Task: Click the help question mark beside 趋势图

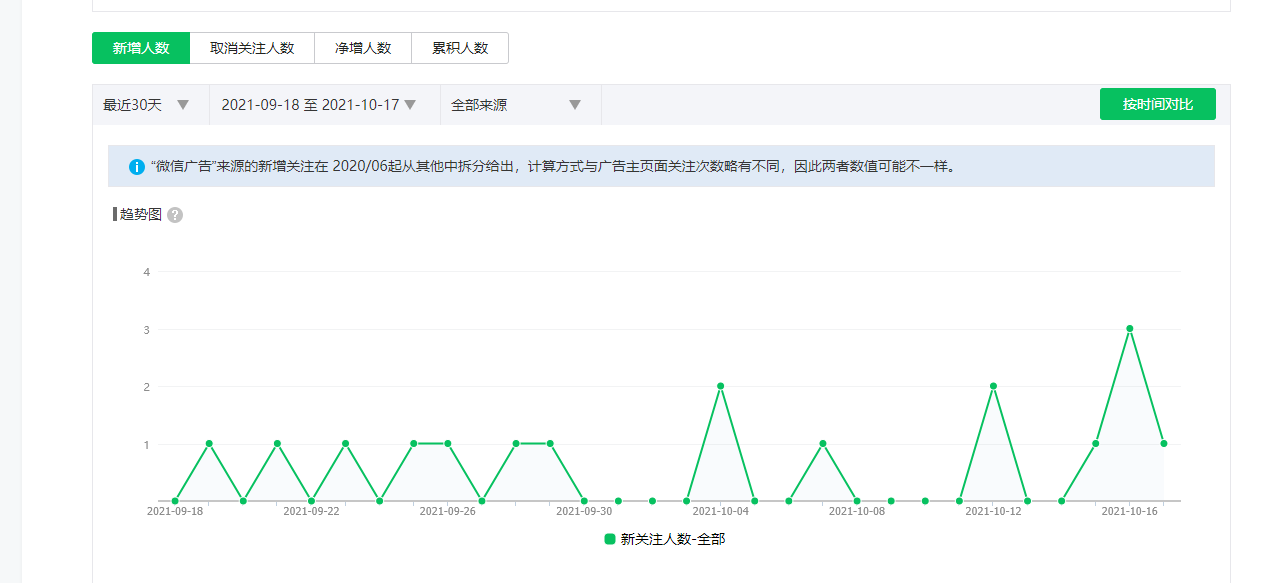Action: pyautogui.click(x=175, y=215)
